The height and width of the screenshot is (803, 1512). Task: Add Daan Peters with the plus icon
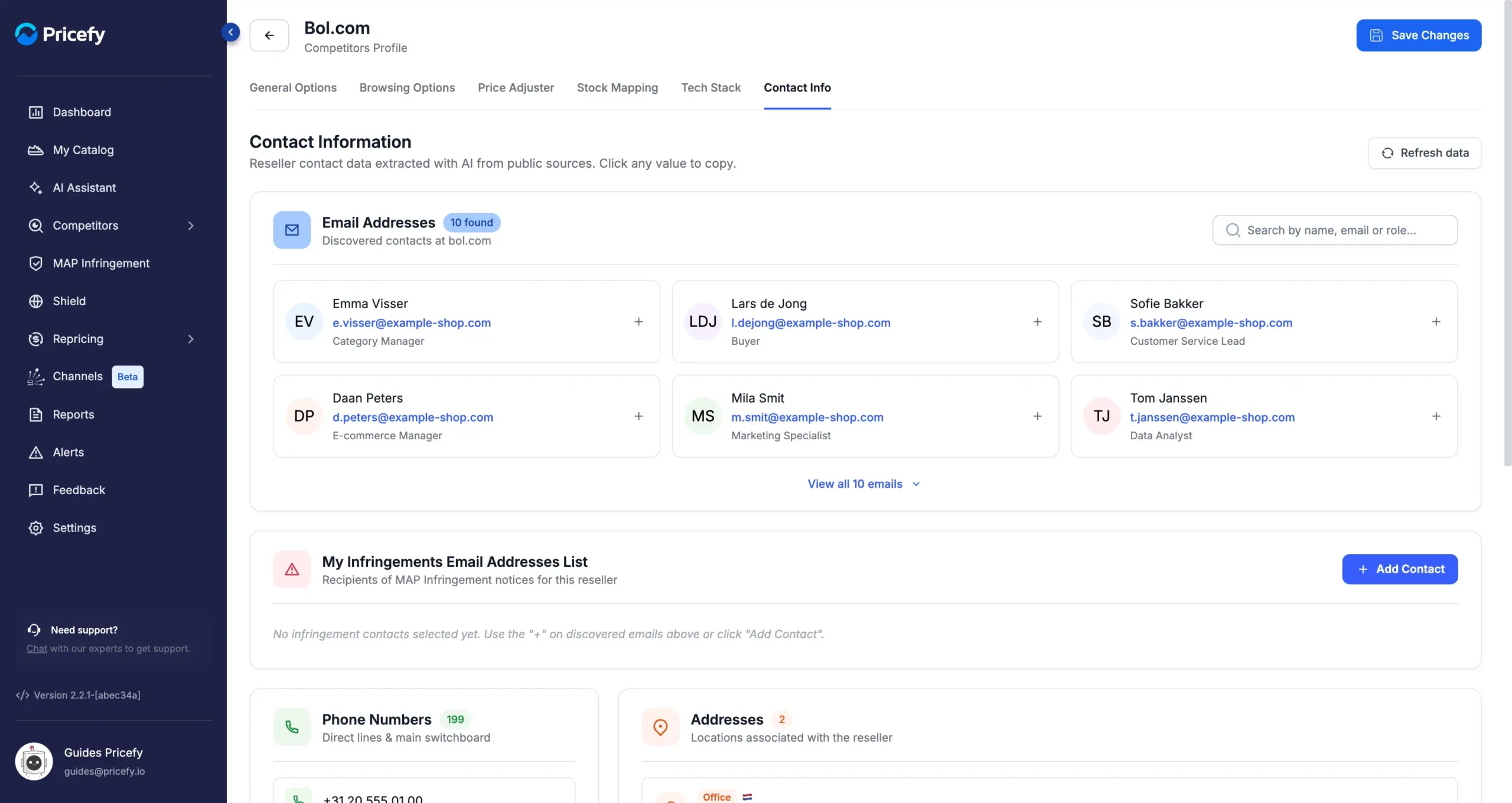coord(638,416)
